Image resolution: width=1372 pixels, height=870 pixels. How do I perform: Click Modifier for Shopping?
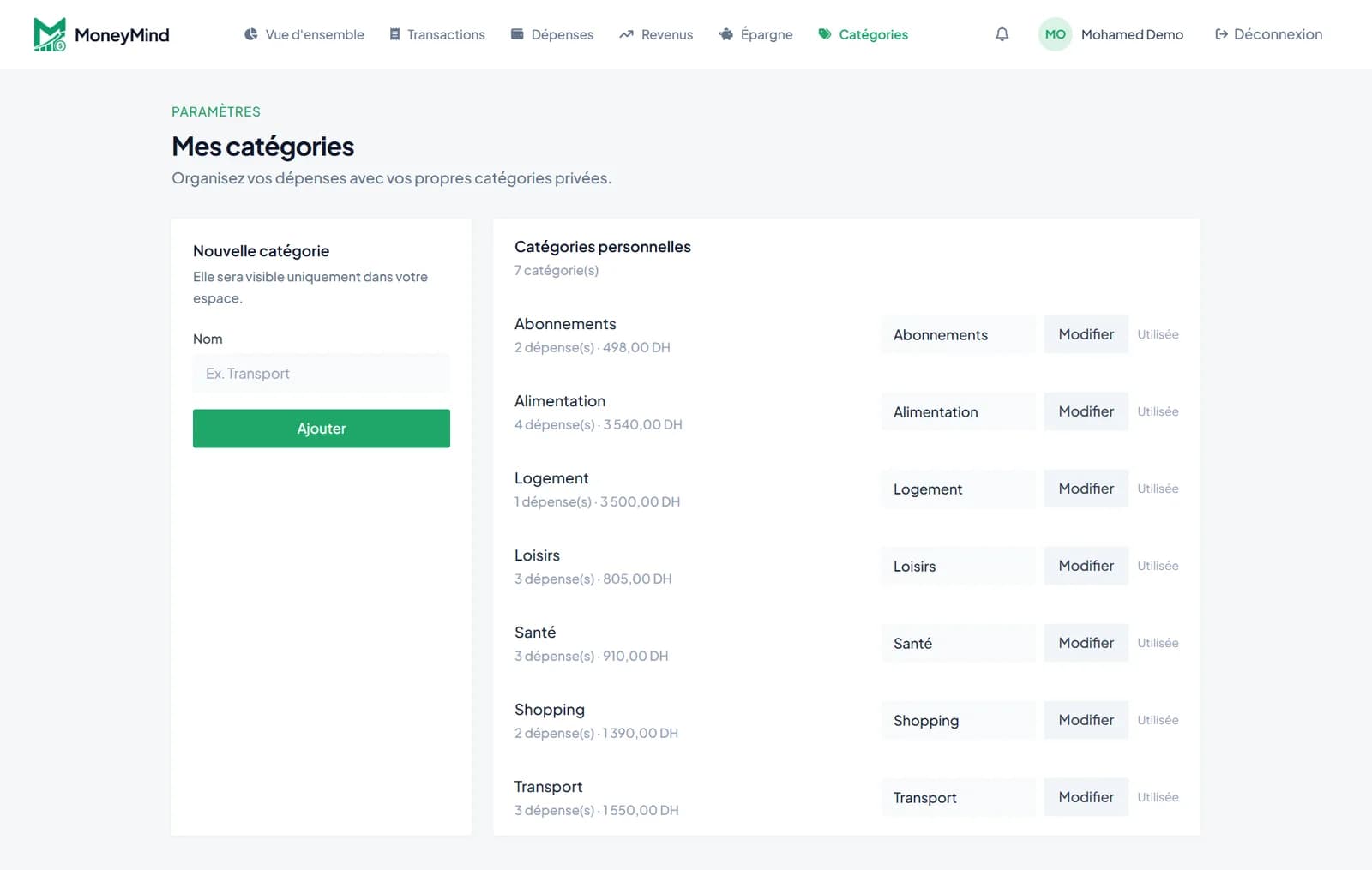[1086, 720]
